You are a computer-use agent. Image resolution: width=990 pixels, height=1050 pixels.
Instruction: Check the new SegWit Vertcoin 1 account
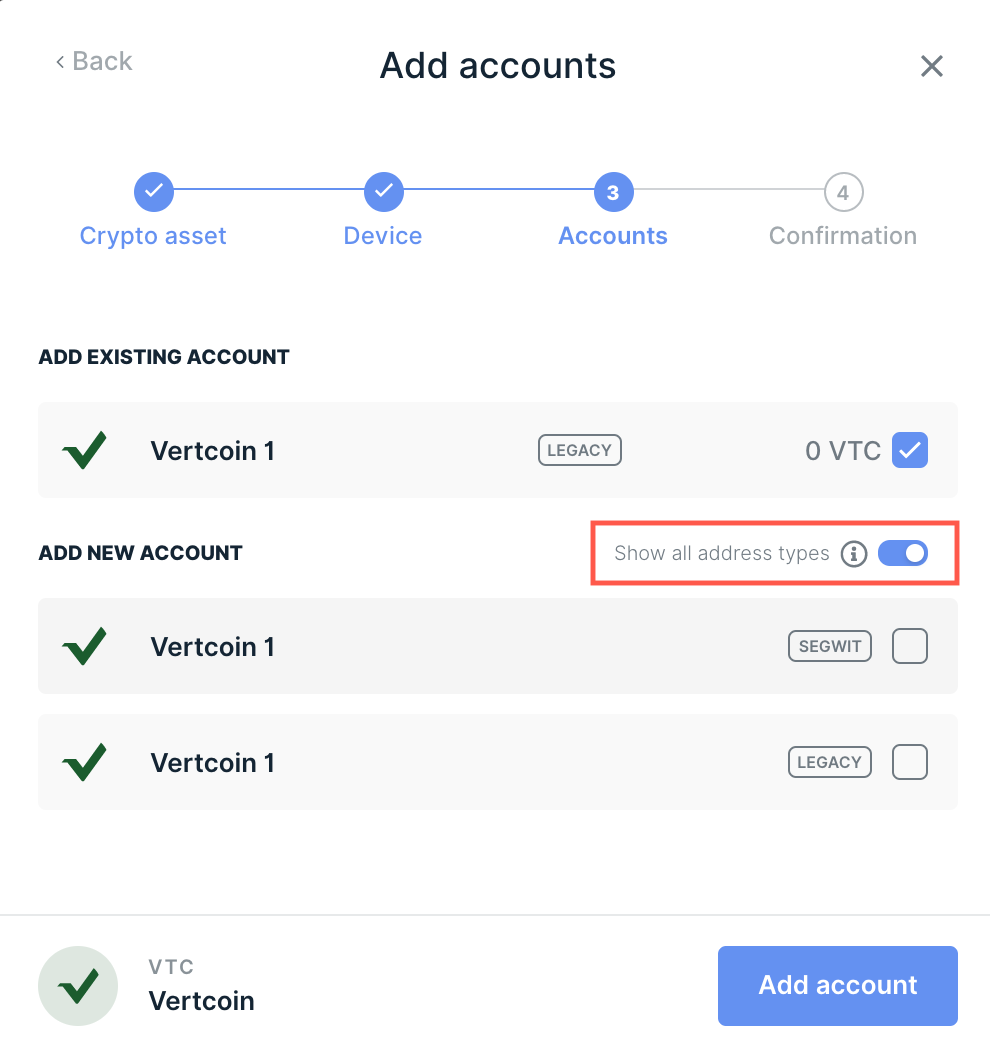point(910,646)
